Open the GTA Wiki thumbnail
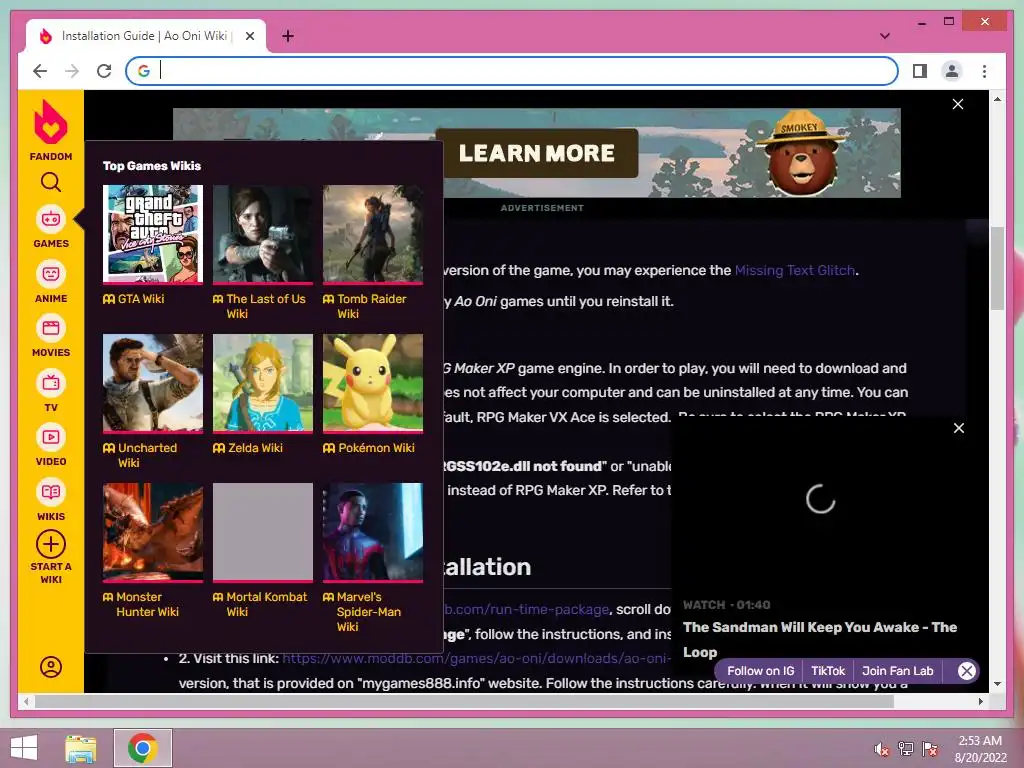This screenshot has height=768, width=1024. pyautogui.click(x=153, y=234)
